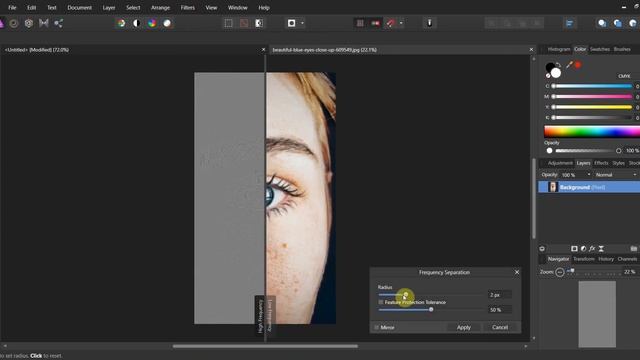Pick a color from the spectrum bar
The image size is (640, 360).
(592, 131)
